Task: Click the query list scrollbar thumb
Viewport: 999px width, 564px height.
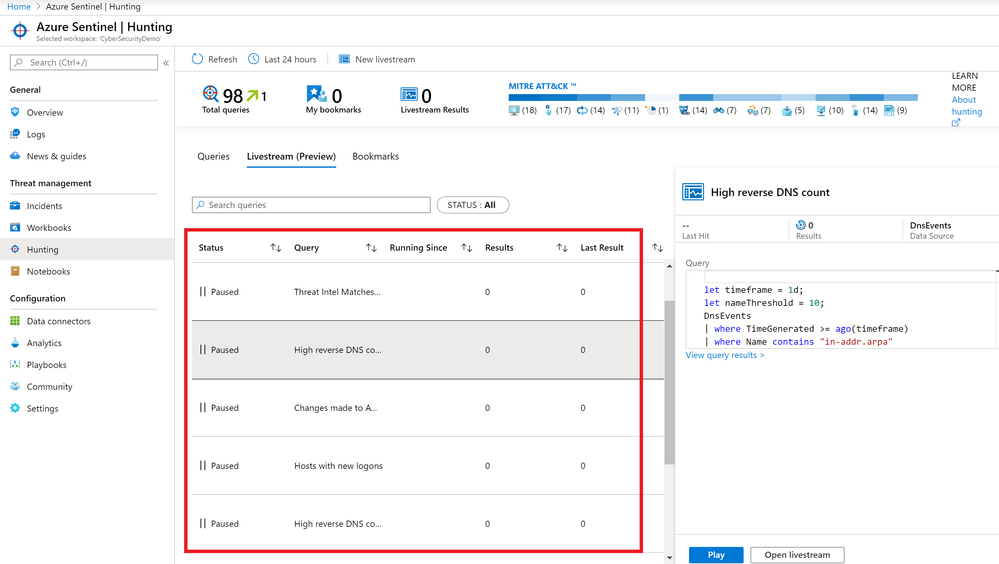Action: (669, 382)
